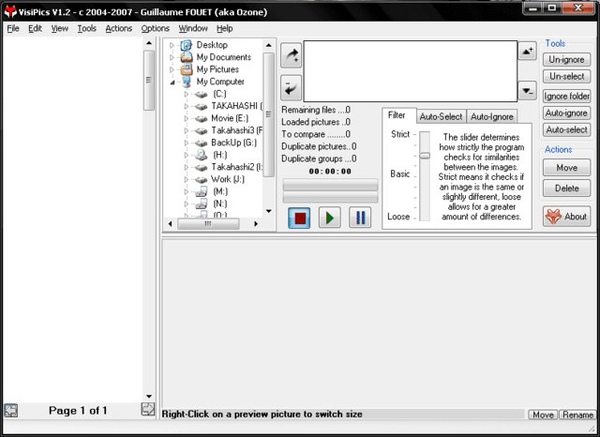Expand the (C:) drive node
Viewport: 600px width, 437px height.
tap(186, 94)
